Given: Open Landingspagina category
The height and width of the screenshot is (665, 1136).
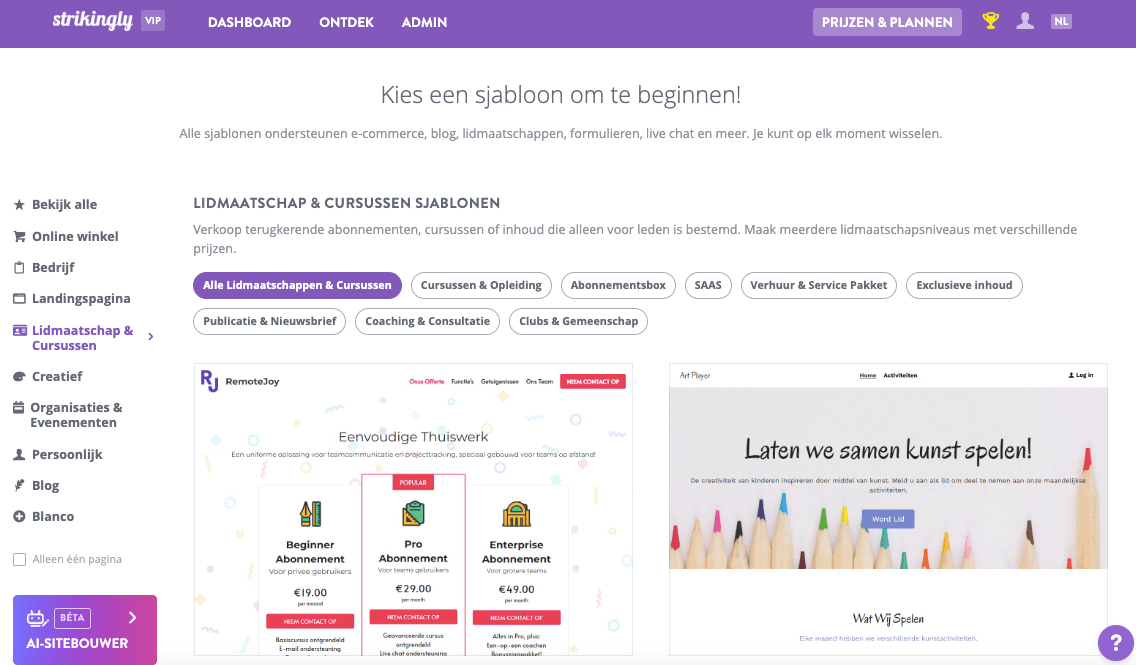Looking at the screenshot, I should click(81, 298).
